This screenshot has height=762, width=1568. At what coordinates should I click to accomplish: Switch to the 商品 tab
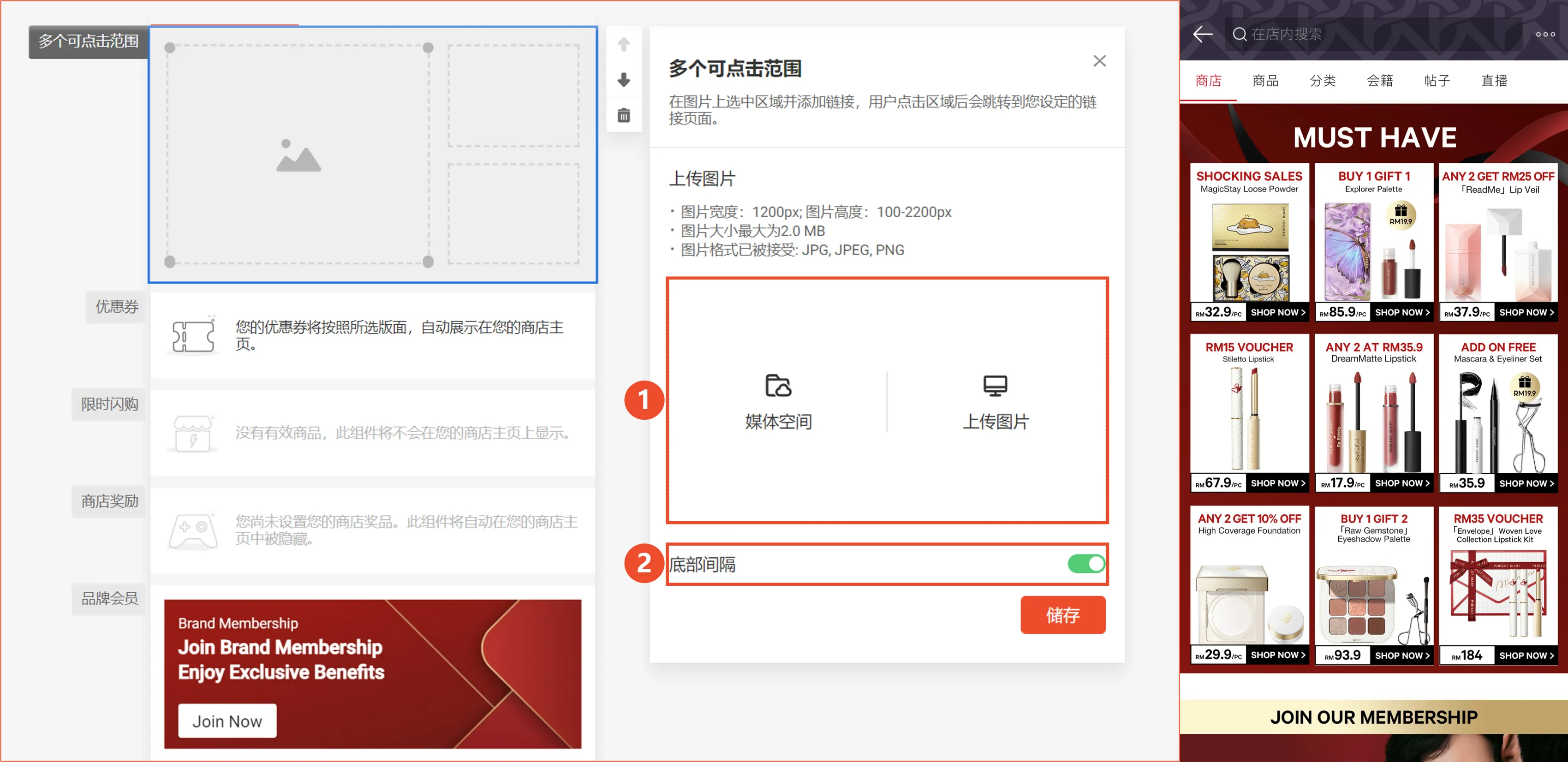click(1265, 80)
